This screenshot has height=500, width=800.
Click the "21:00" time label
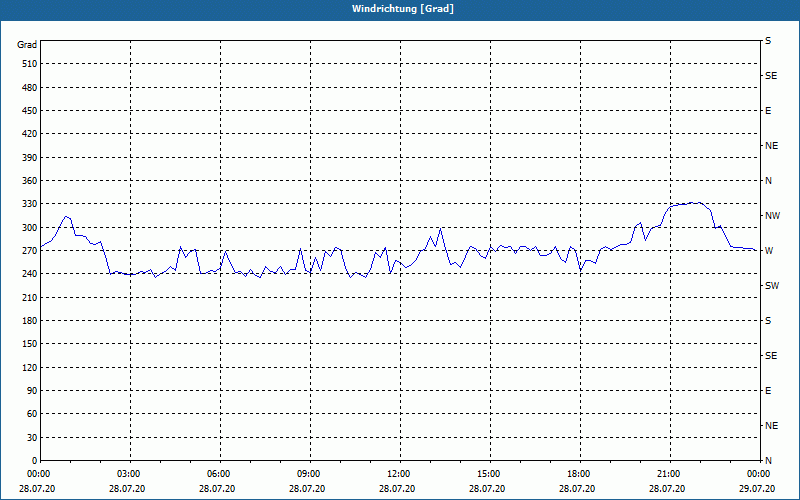point(670,473)
